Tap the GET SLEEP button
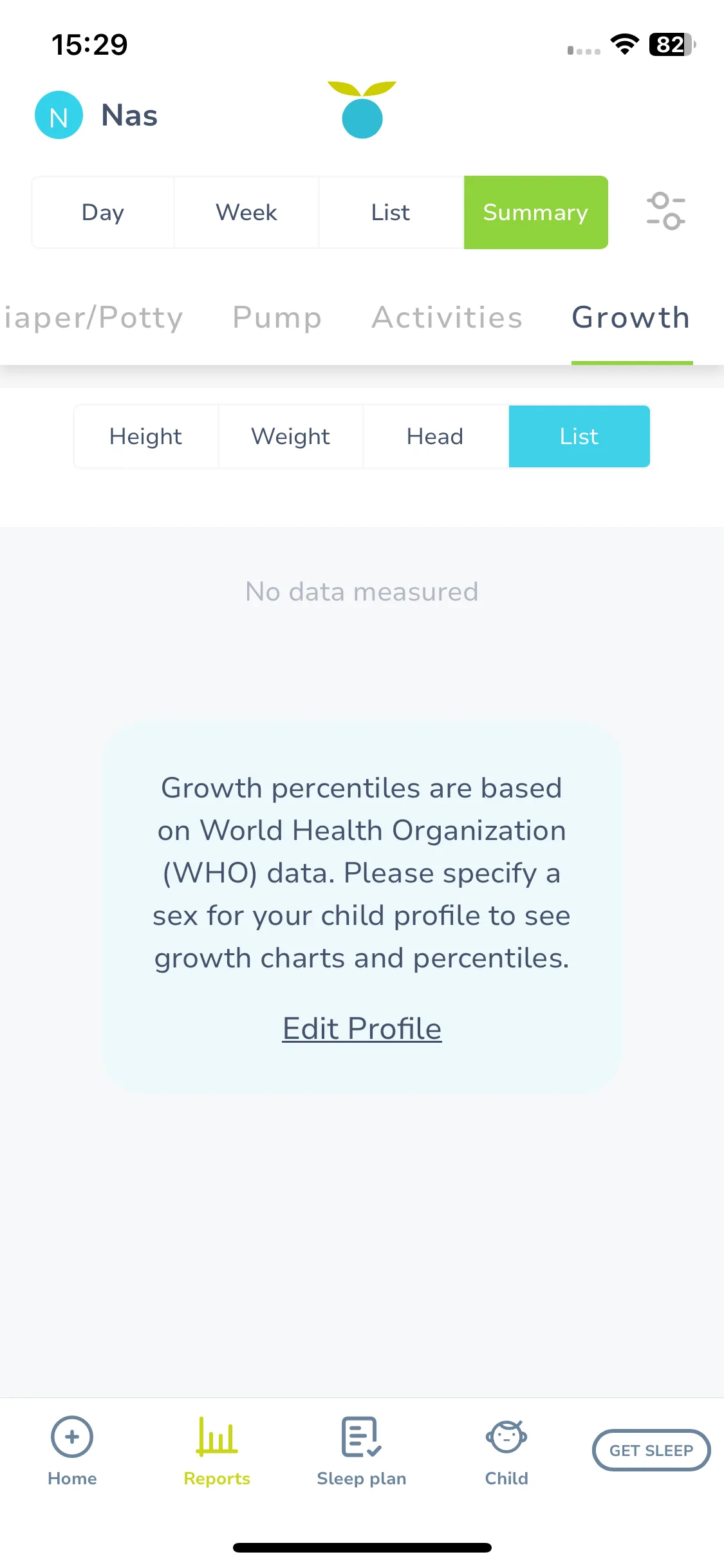The width and height of the screenshot is (724, 1568). click(651, 1450)
